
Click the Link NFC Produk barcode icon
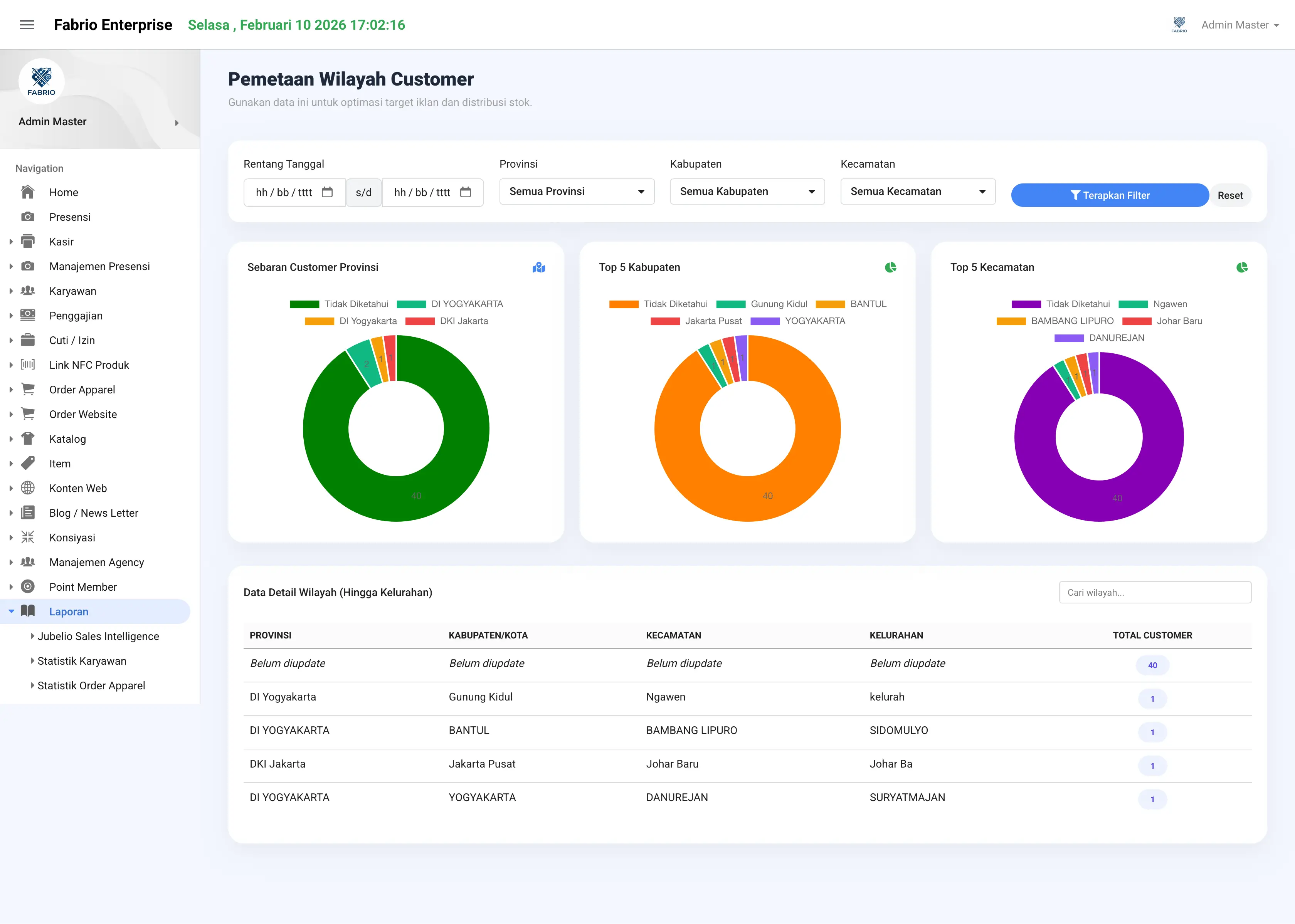coord(27,365)
